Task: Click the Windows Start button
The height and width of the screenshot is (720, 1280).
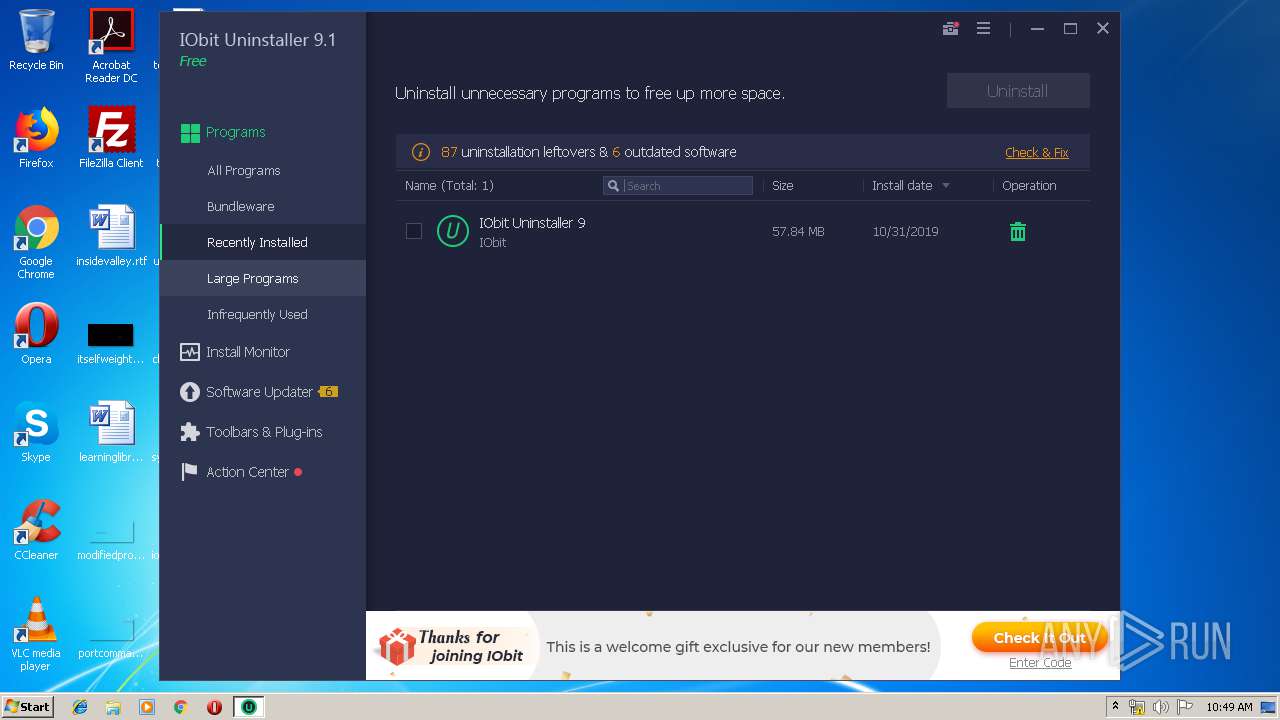Action: click(x=28, y=707)
